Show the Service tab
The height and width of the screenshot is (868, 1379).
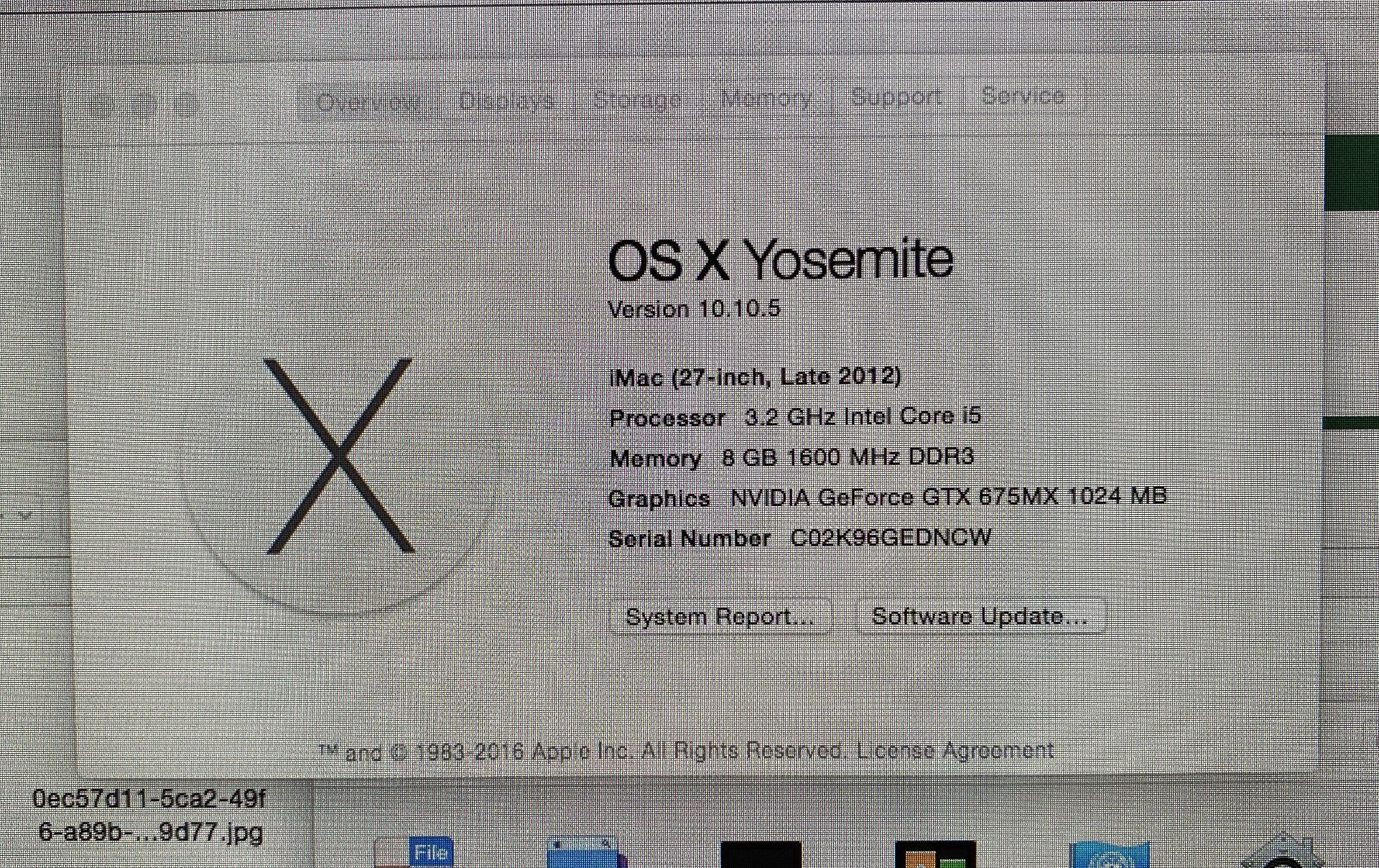pos(1023,95)
